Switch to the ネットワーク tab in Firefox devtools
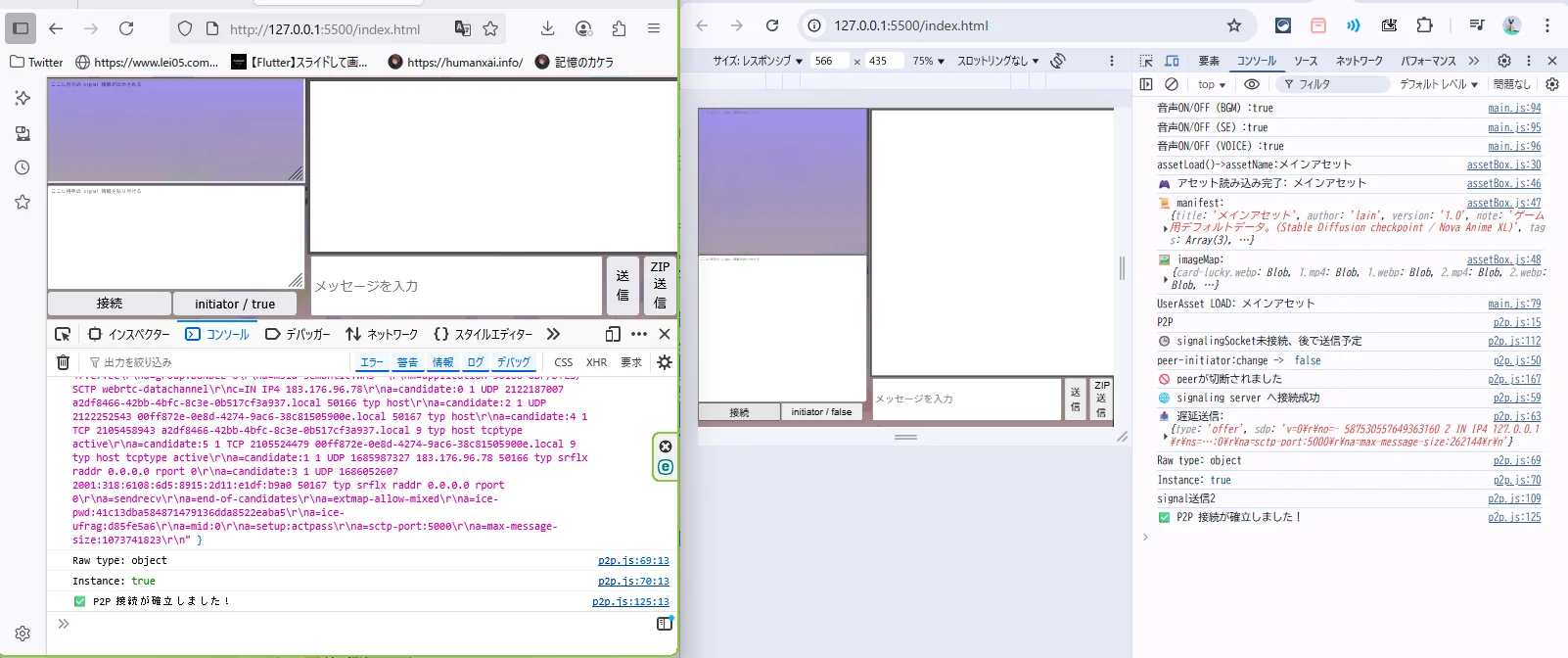1568x658 pixels. pos(382,334)
